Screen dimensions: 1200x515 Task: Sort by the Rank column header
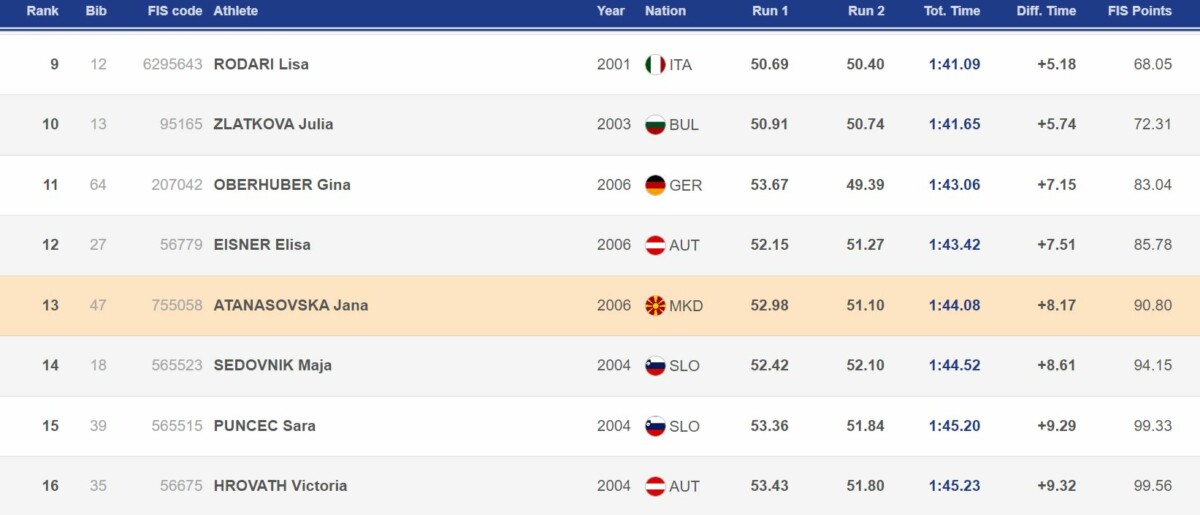pyautogui.click(x=43, y=11)
